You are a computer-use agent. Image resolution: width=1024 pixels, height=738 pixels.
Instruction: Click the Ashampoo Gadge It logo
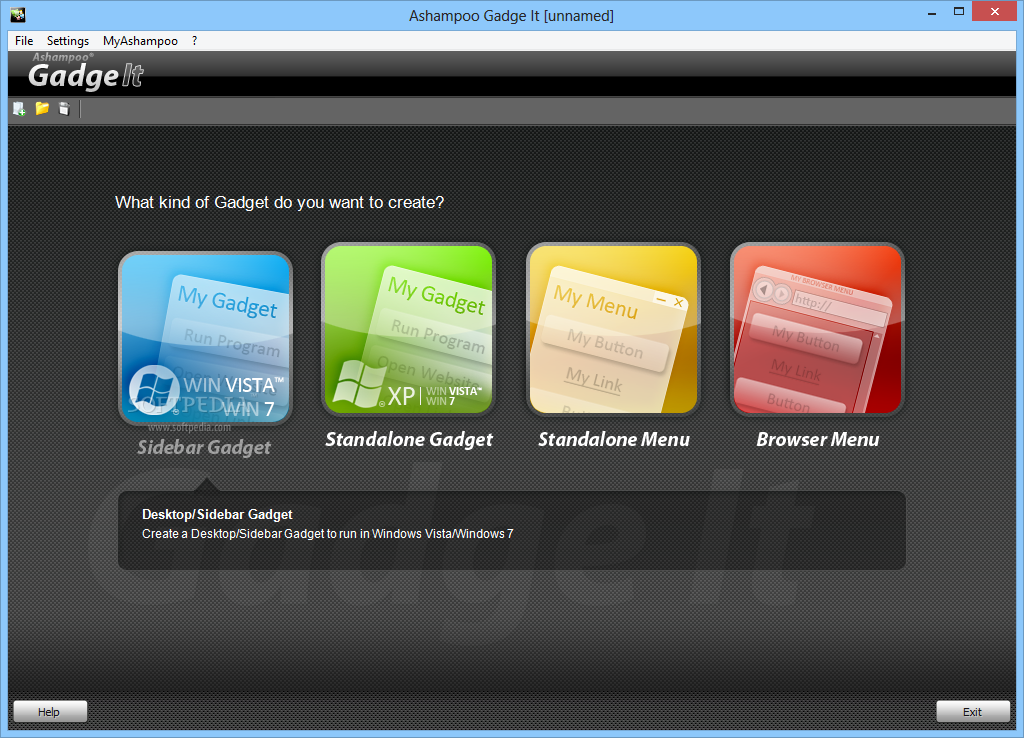click(86, 72)
